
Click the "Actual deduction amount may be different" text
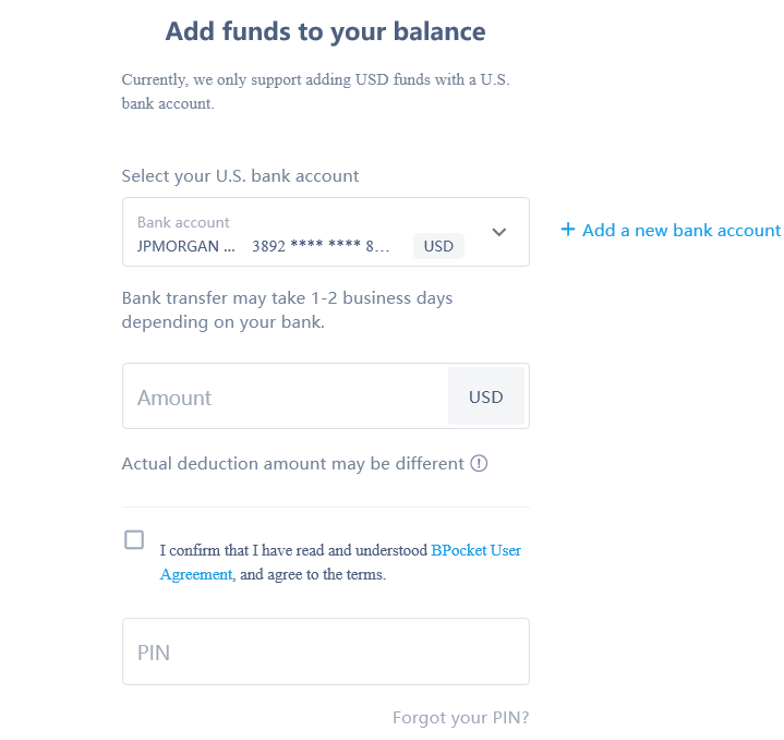tap(292, 464)
